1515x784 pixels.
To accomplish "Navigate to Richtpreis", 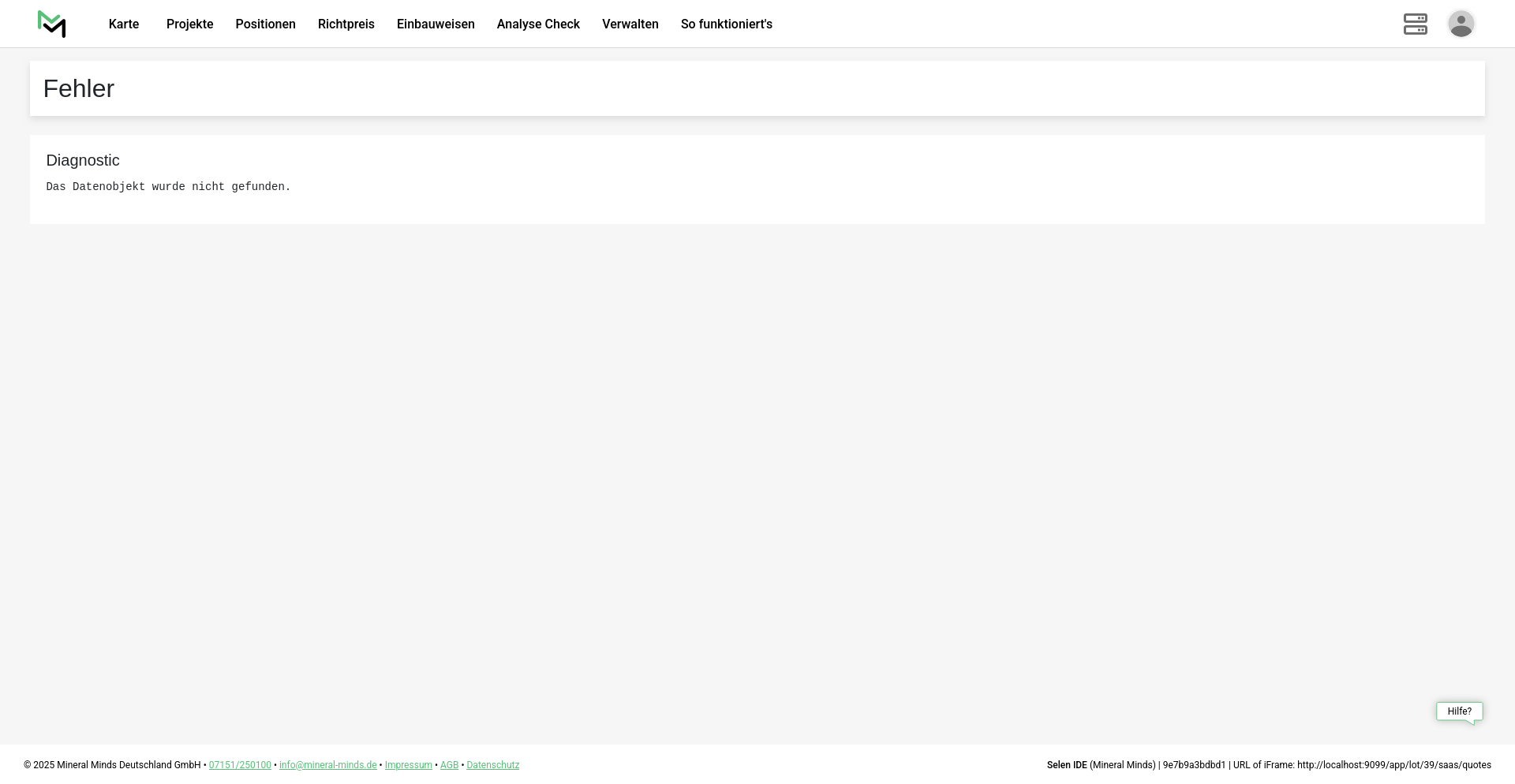I will point(346,24).
